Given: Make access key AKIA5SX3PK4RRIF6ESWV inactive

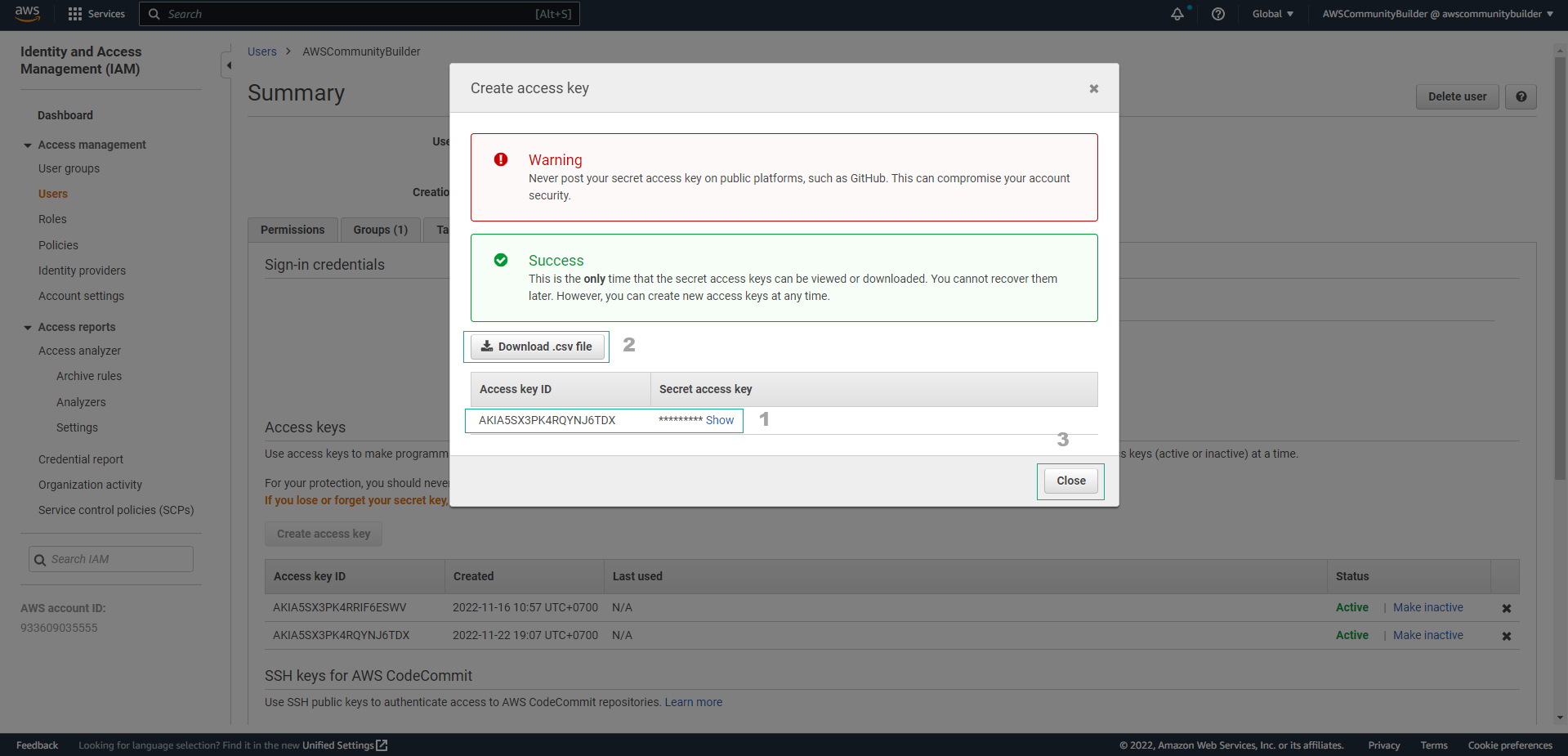Looking at the screenshot, I should coord(1427,607).
